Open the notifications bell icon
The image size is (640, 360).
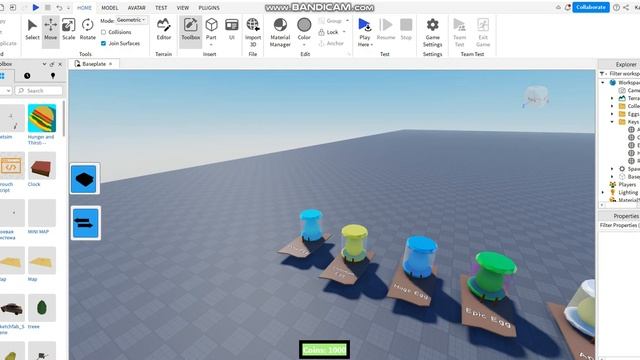(x=567, y=7)
